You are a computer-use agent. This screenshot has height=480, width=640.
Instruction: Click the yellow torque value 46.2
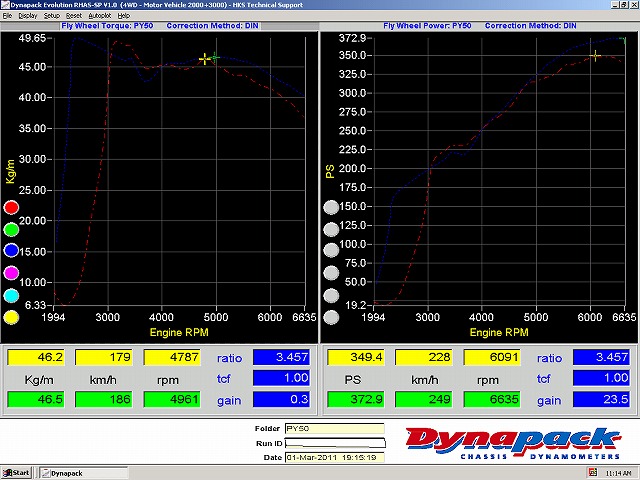coord(36,357)
